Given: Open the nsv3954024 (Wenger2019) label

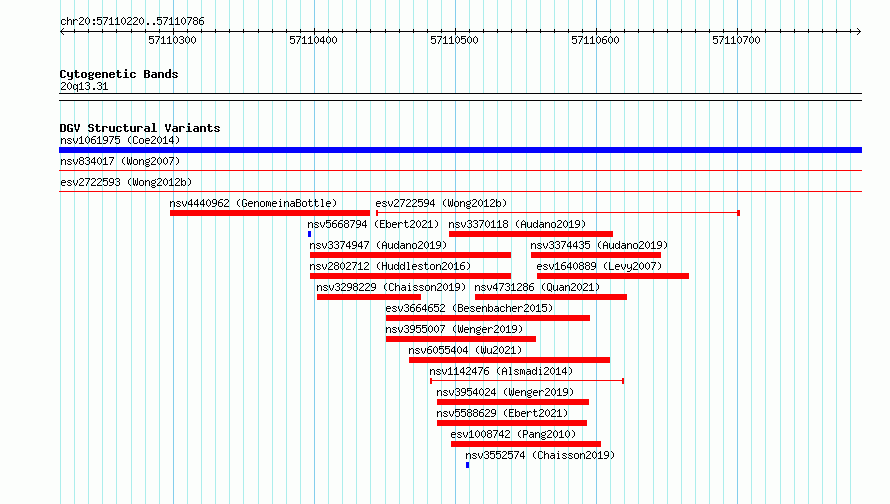Looking at the screenshot, I should coord(505,392).
